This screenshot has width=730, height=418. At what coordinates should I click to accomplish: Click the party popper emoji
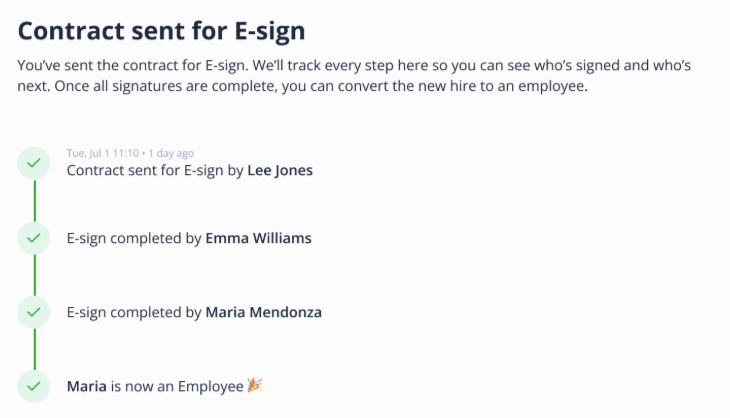click(254, 385)
